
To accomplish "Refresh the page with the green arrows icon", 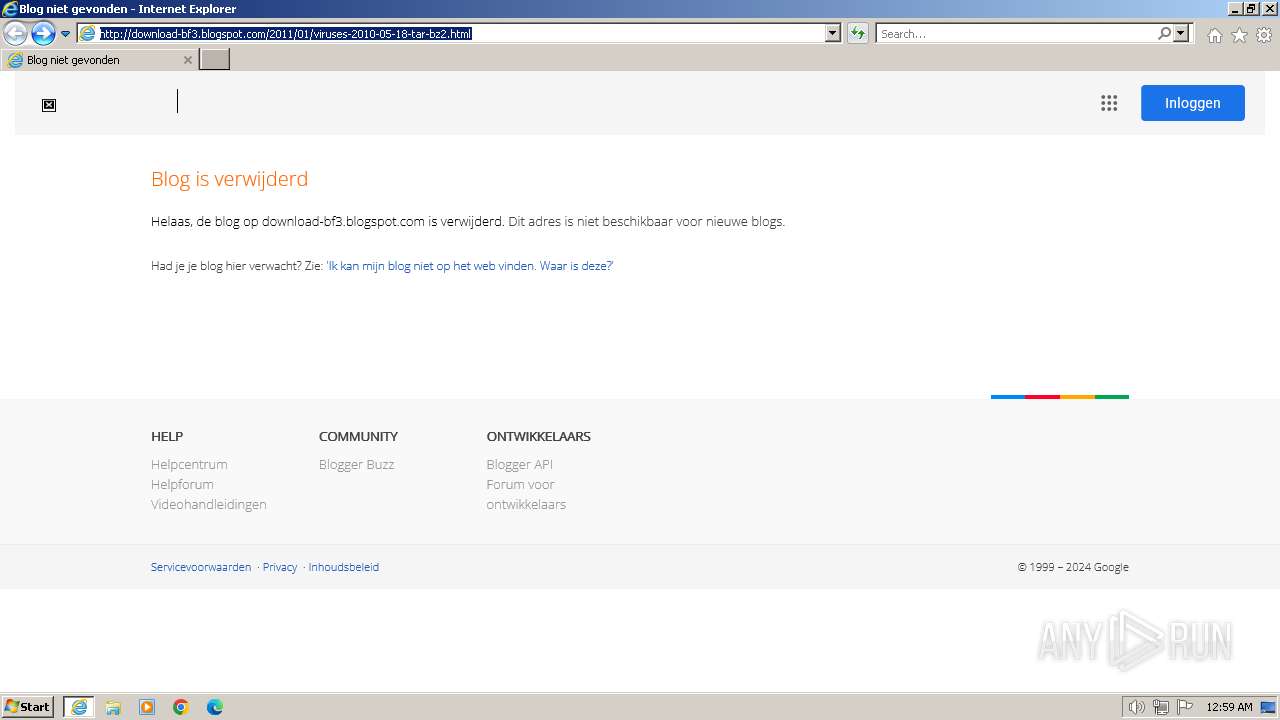I will 858,34.
